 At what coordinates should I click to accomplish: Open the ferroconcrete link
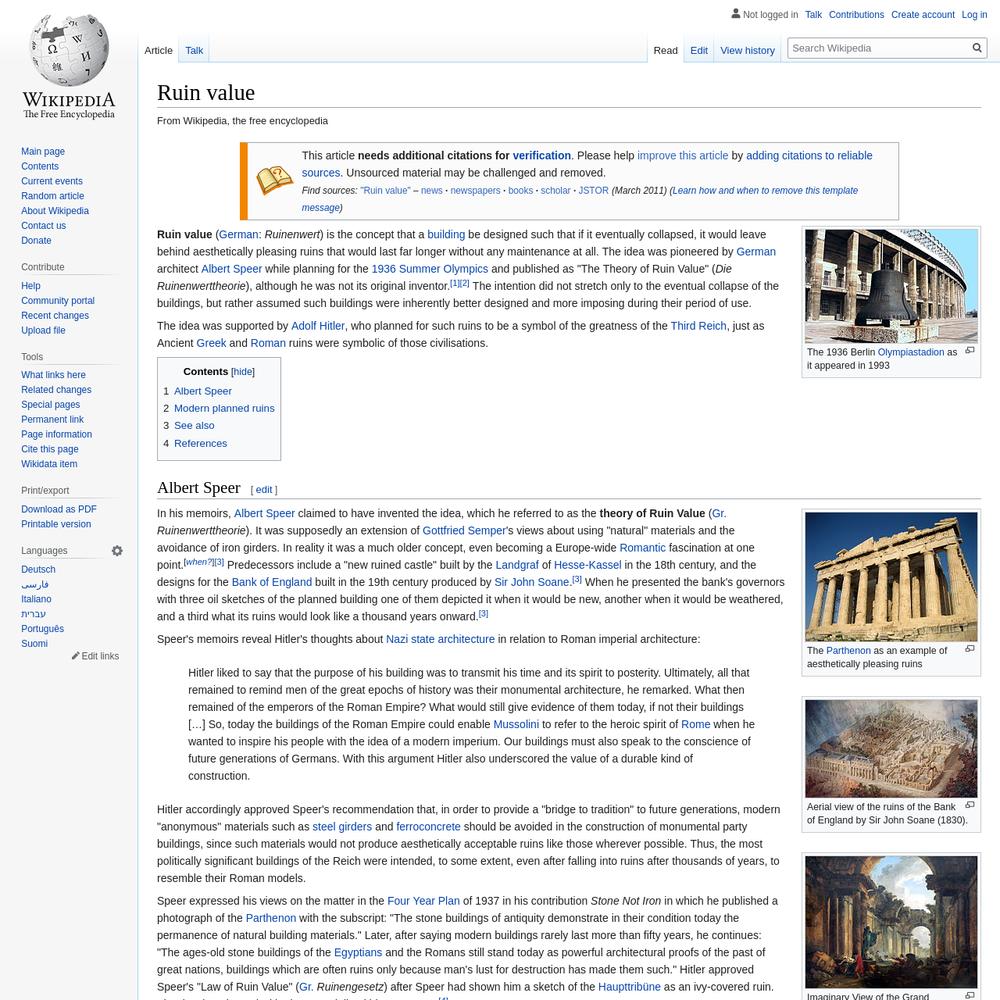tap(428, 827)
